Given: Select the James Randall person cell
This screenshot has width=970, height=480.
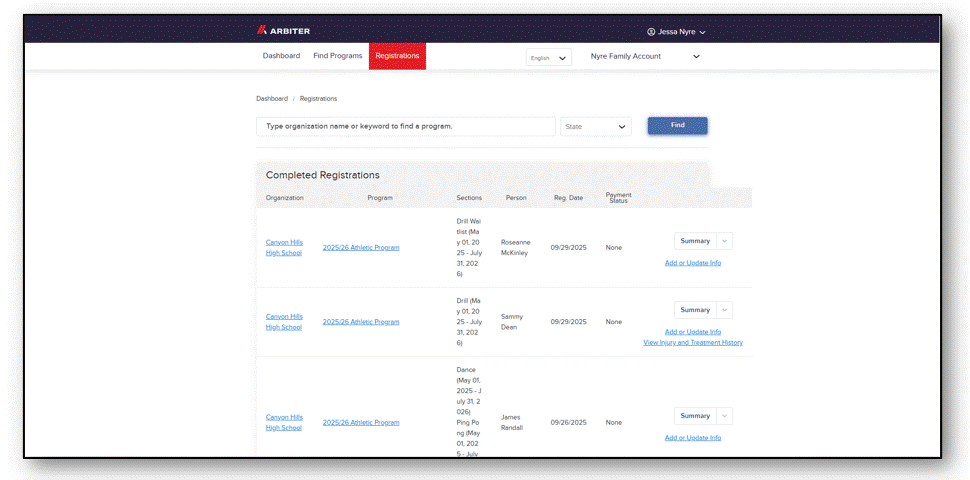Looking at the screenshot, I should click(x=511, y=422).
